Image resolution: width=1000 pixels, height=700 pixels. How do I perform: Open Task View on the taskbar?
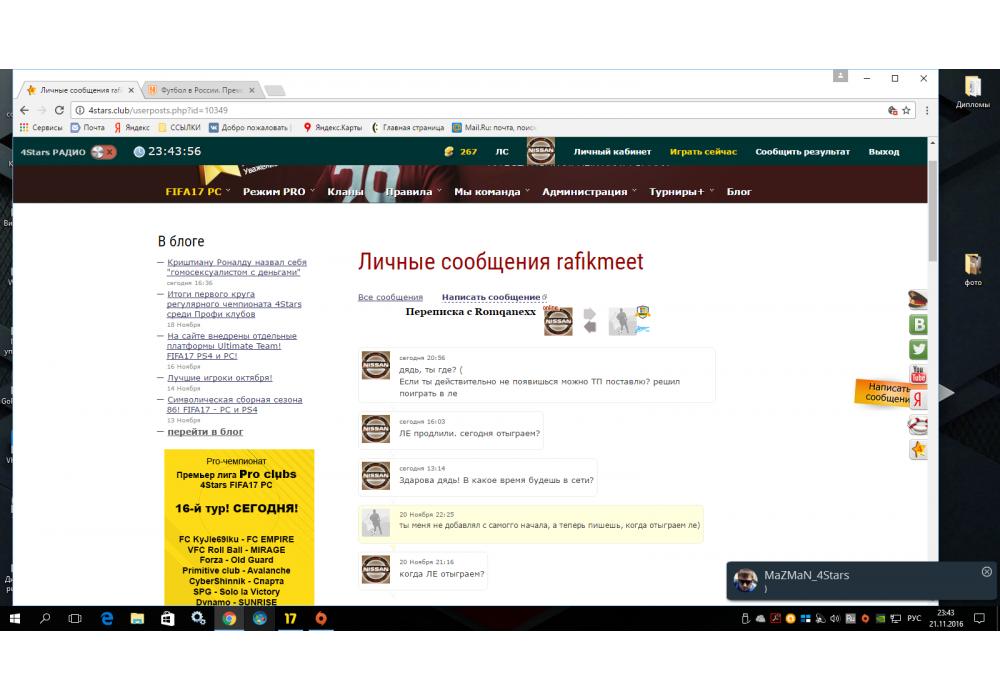75,618
